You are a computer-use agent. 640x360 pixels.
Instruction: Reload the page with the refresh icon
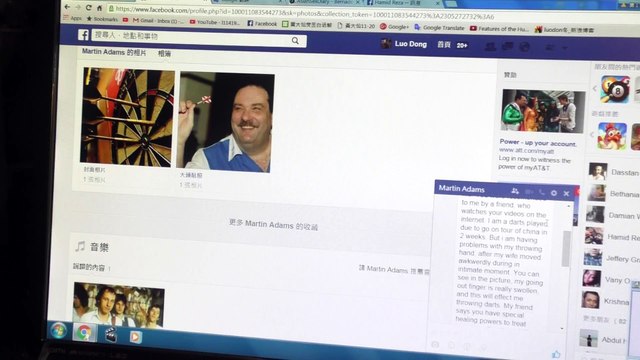click(89, 8)
